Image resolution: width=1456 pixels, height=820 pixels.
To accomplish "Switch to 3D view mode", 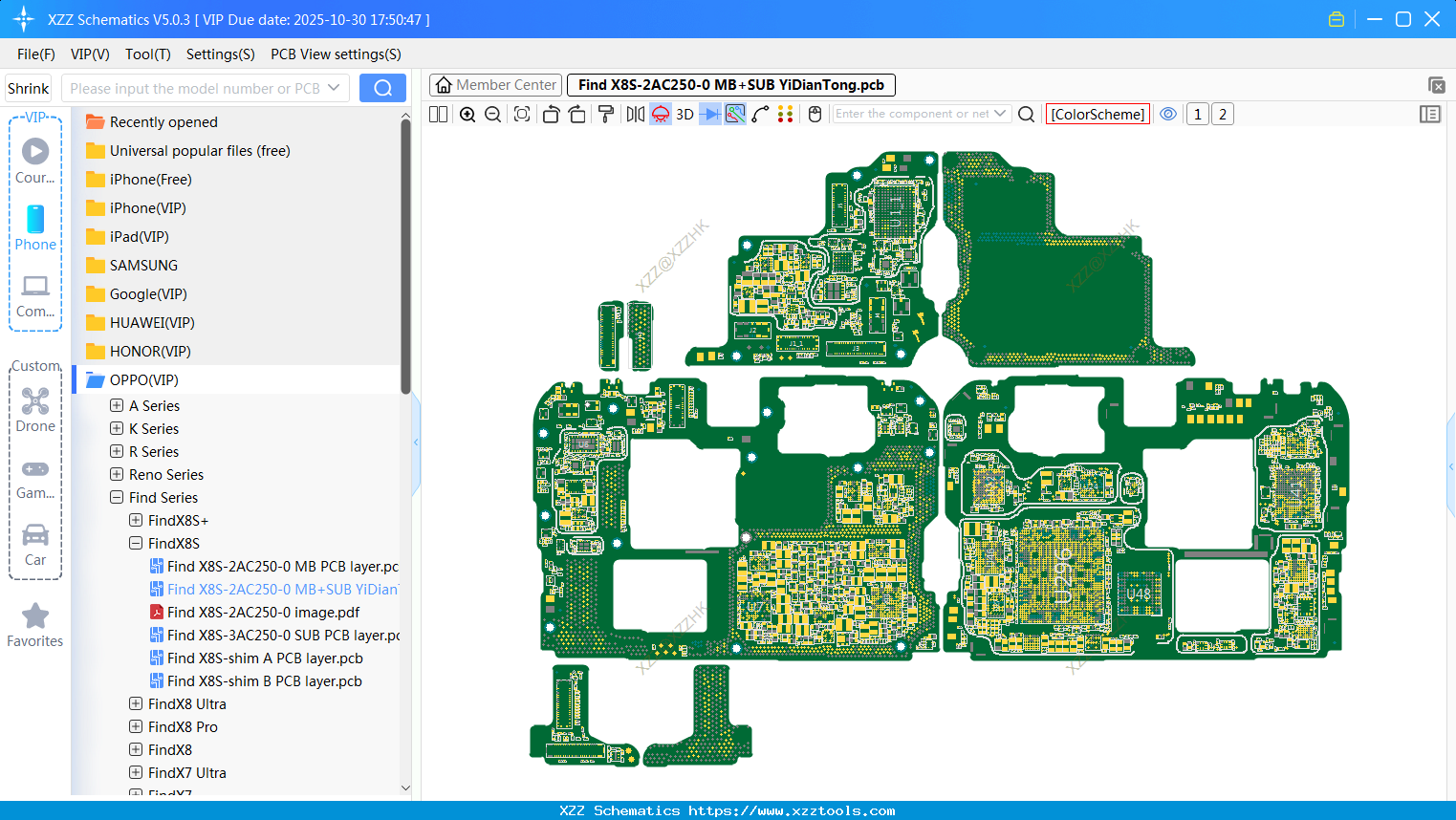I will tap(683, 114).
